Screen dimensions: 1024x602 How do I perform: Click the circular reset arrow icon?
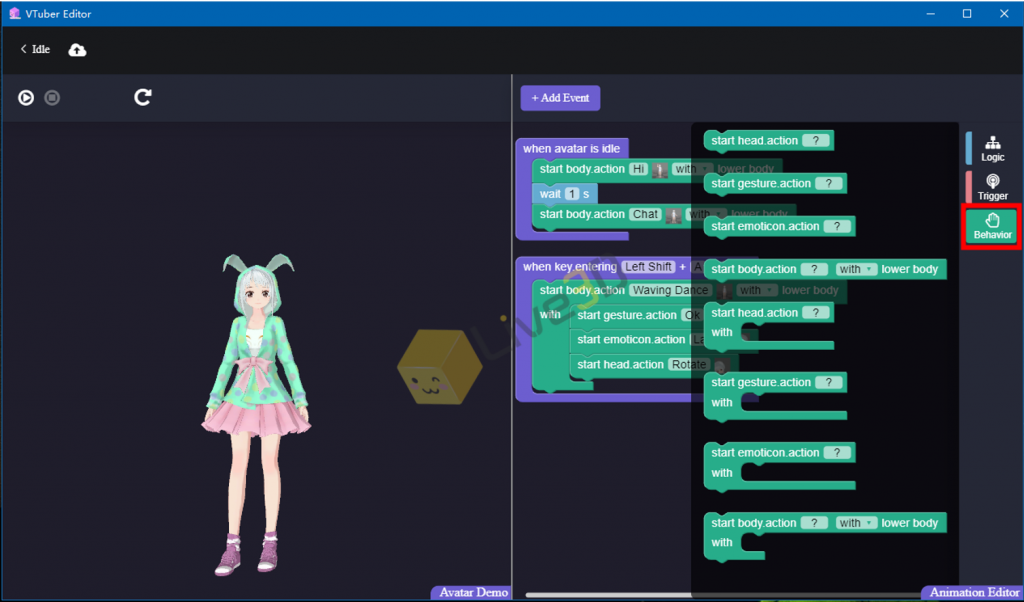143,97
